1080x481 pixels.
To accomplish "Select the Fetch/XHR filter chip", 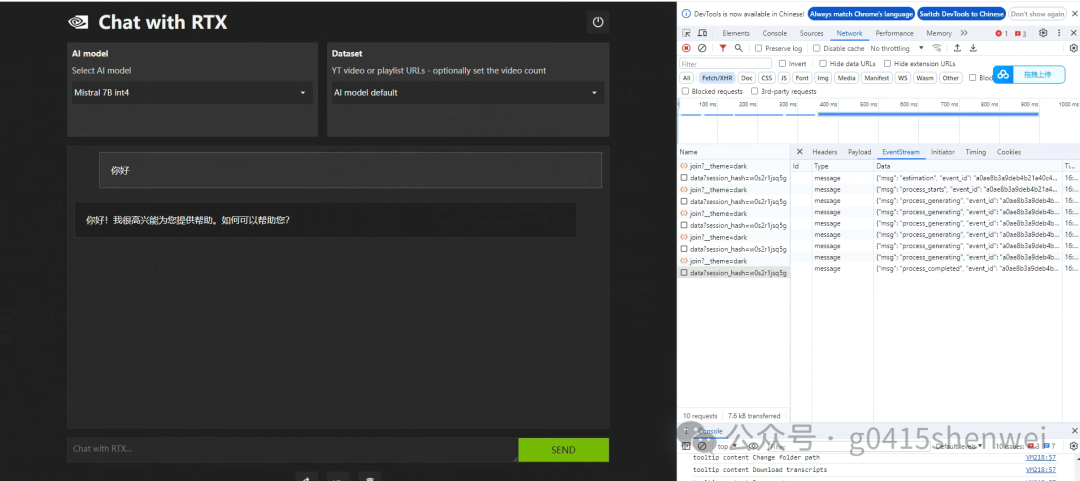I will coord(717,78).
